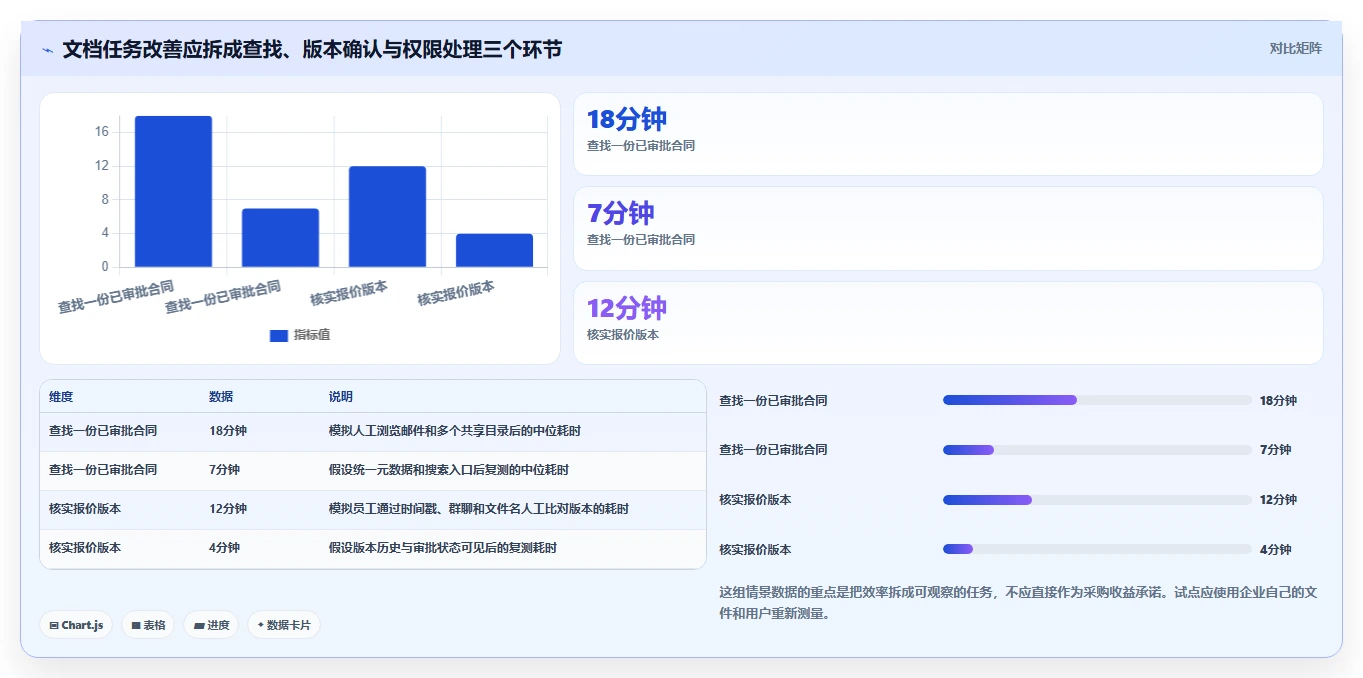Click the 12分钟 cell in the table
Image resolution: width=1363 pixels, height=678 pixels.
[x=228, y=509]
